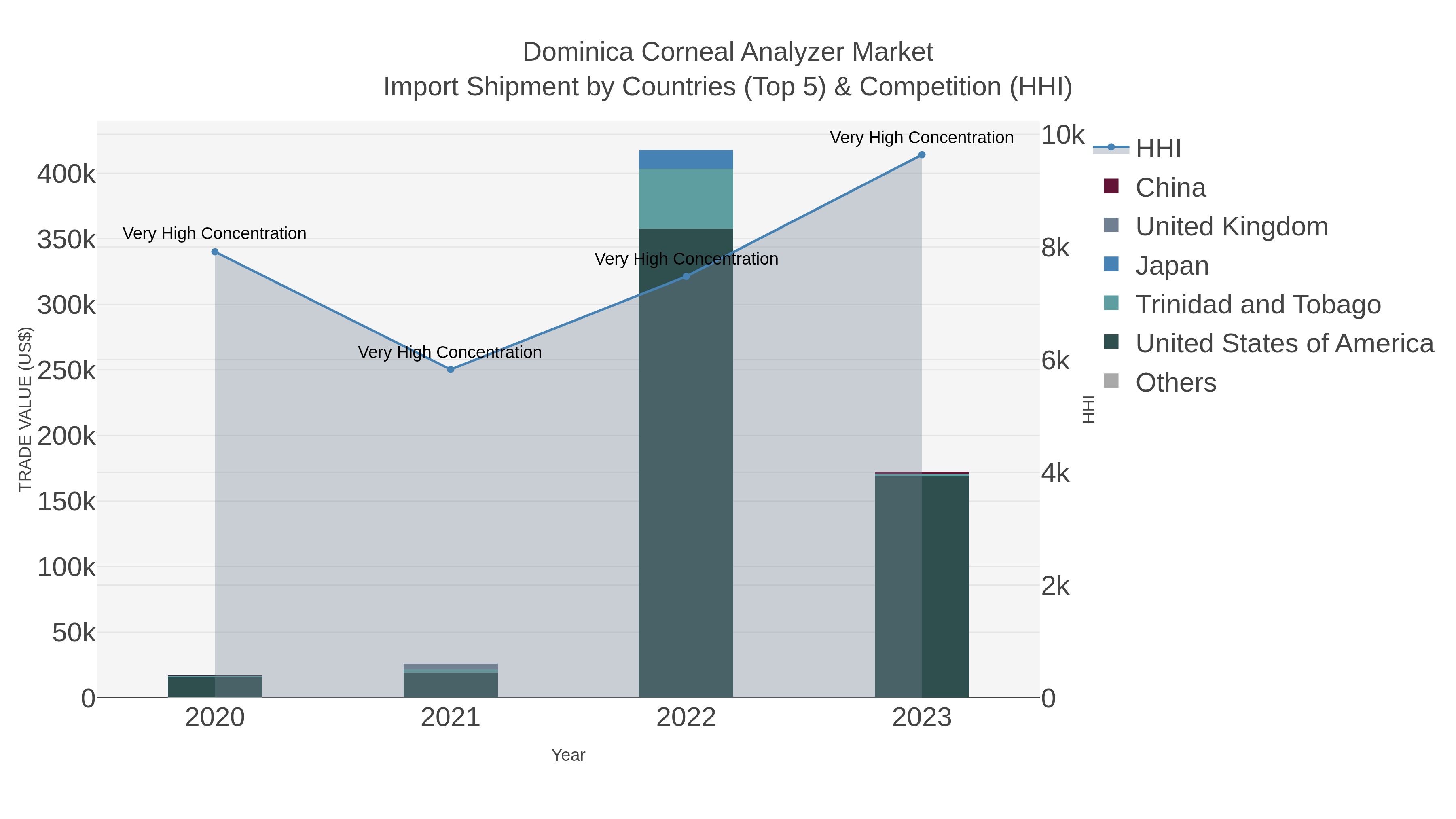Click the Others gray swatch
1456x819 pixels.
pyautogui.click(x=1111, y=381)
